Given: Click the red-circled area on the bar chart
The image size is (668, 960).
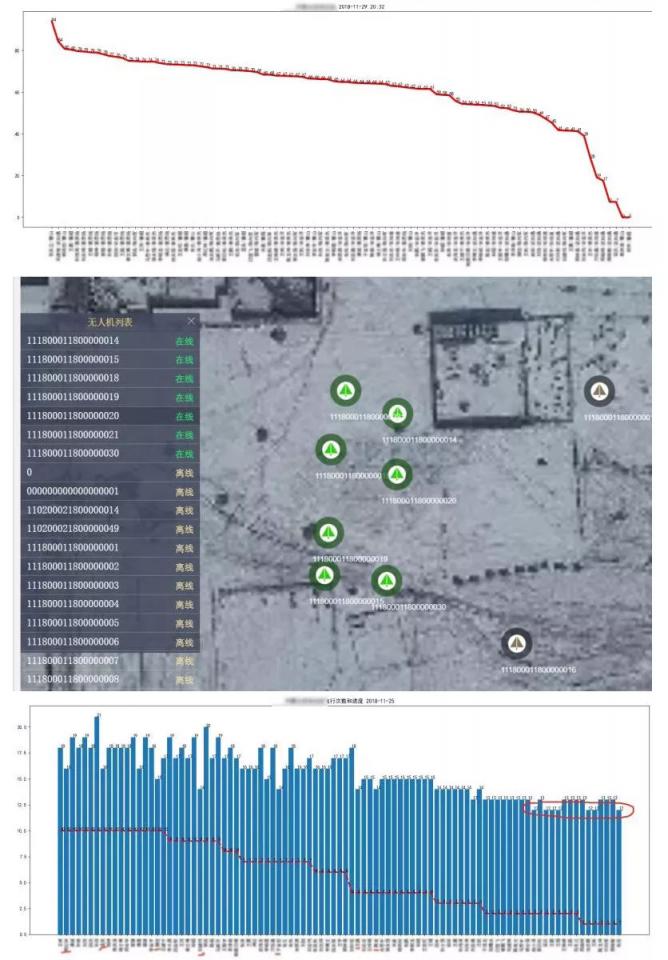Looking at the screenshot, I should pyautogui.click(x=574, y=810).
